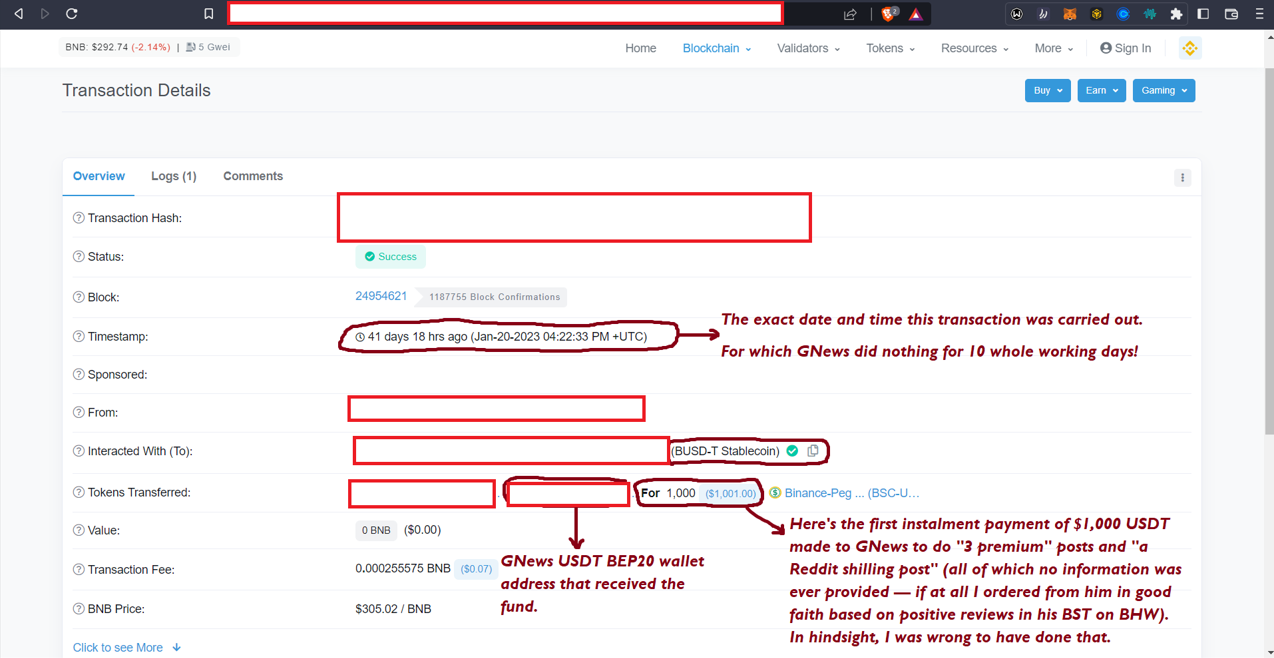Click the 0 BNB value badge
The width and height of the screenshot is (1274, 658).
click(x=376, y=531)
